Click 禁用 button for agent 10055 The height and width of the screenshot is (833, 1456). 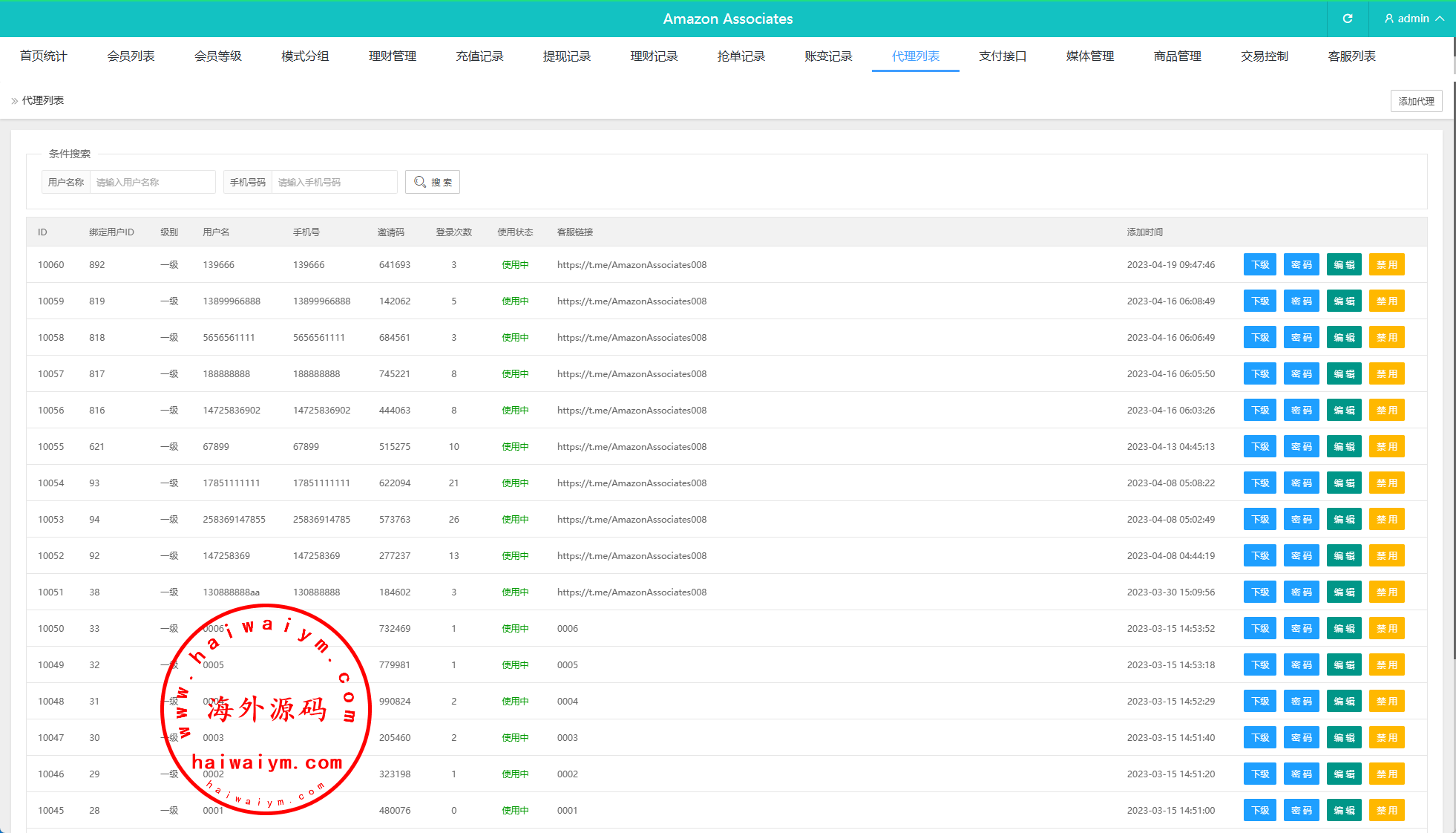[x=1386, y=447]
